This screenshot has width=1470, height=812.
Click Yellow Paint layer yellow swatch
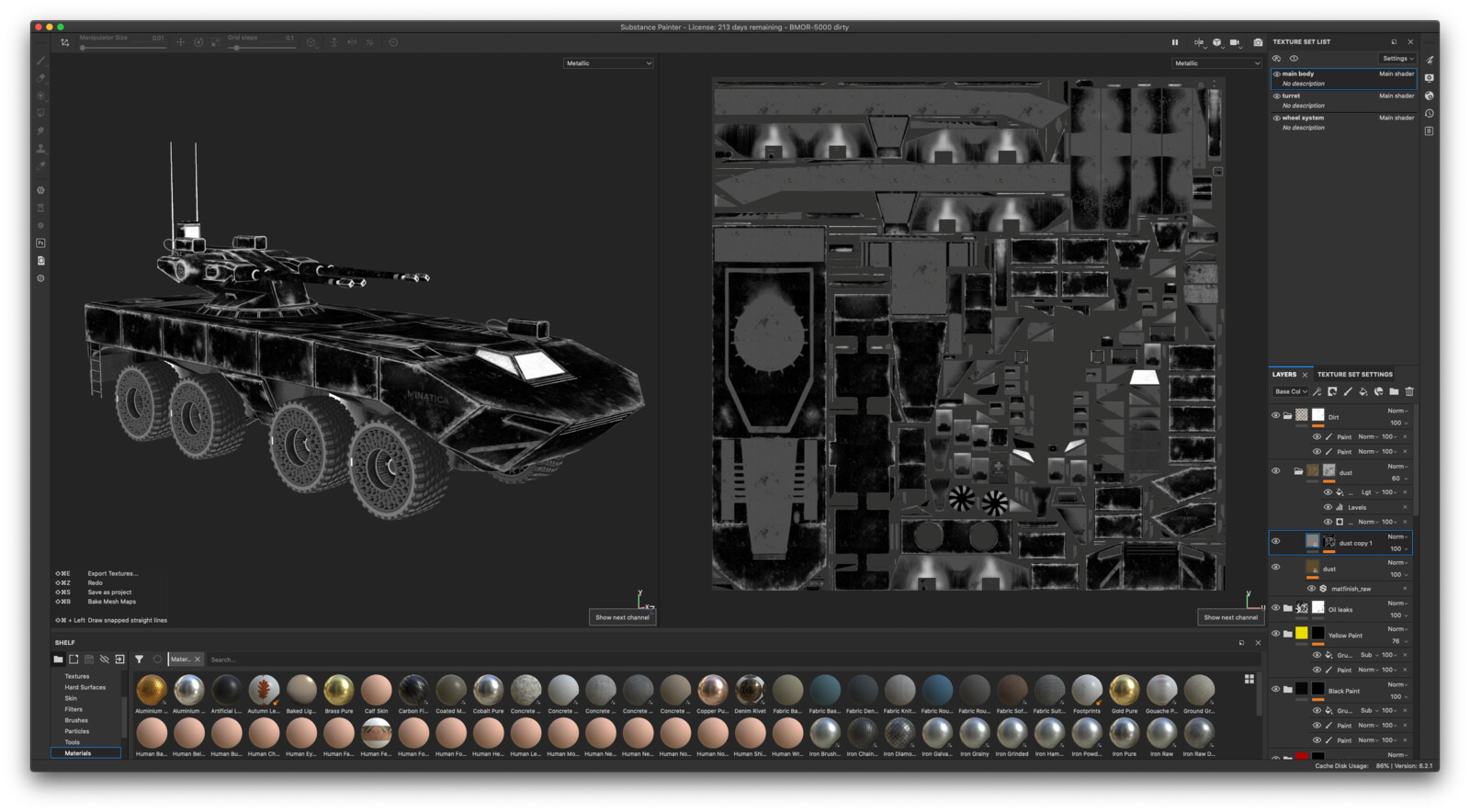pyautogui.click(x=1301, y=634)
